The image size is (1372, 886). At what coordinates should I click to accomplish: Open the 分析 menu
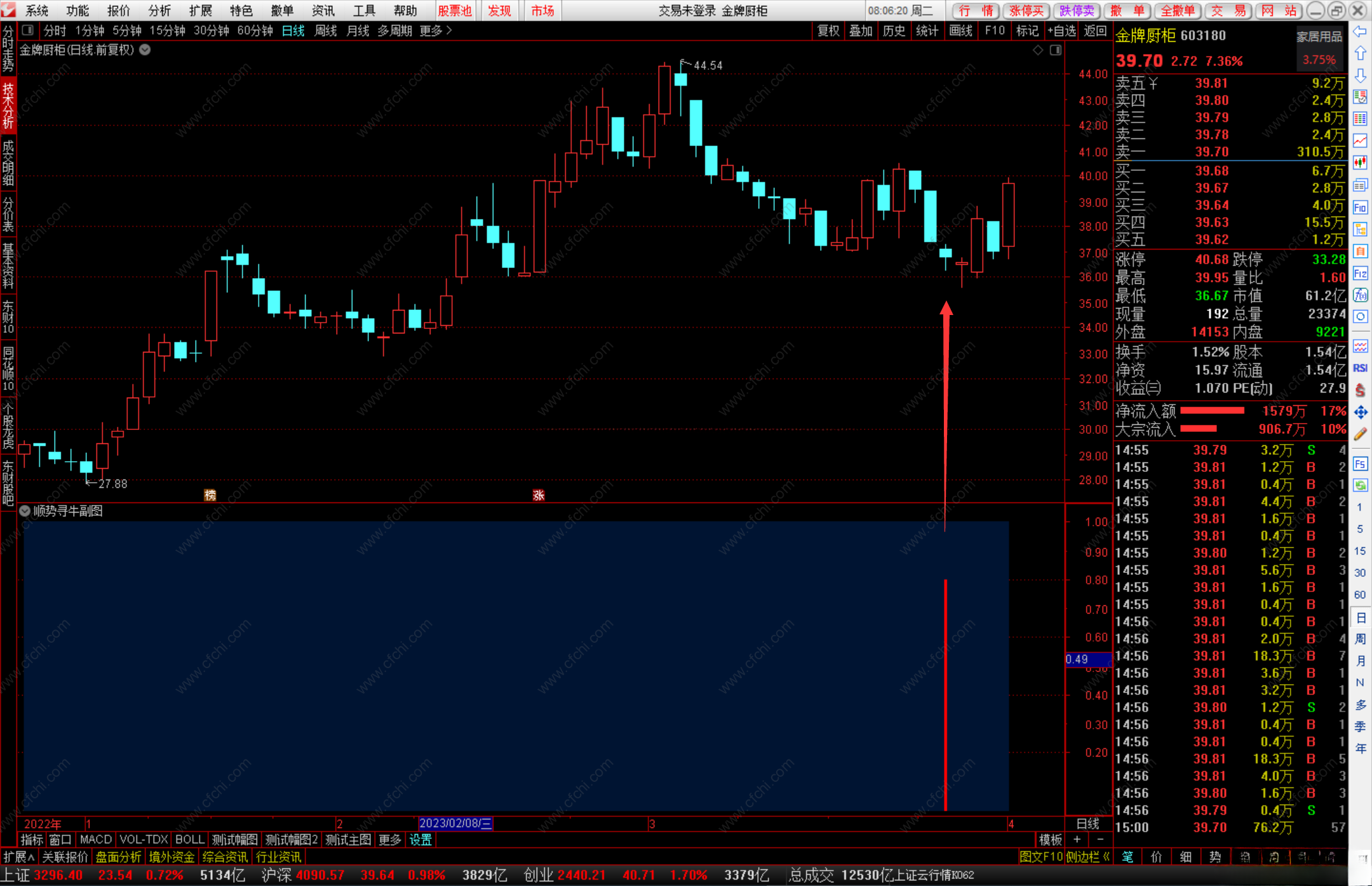click(x=159, y=11)
